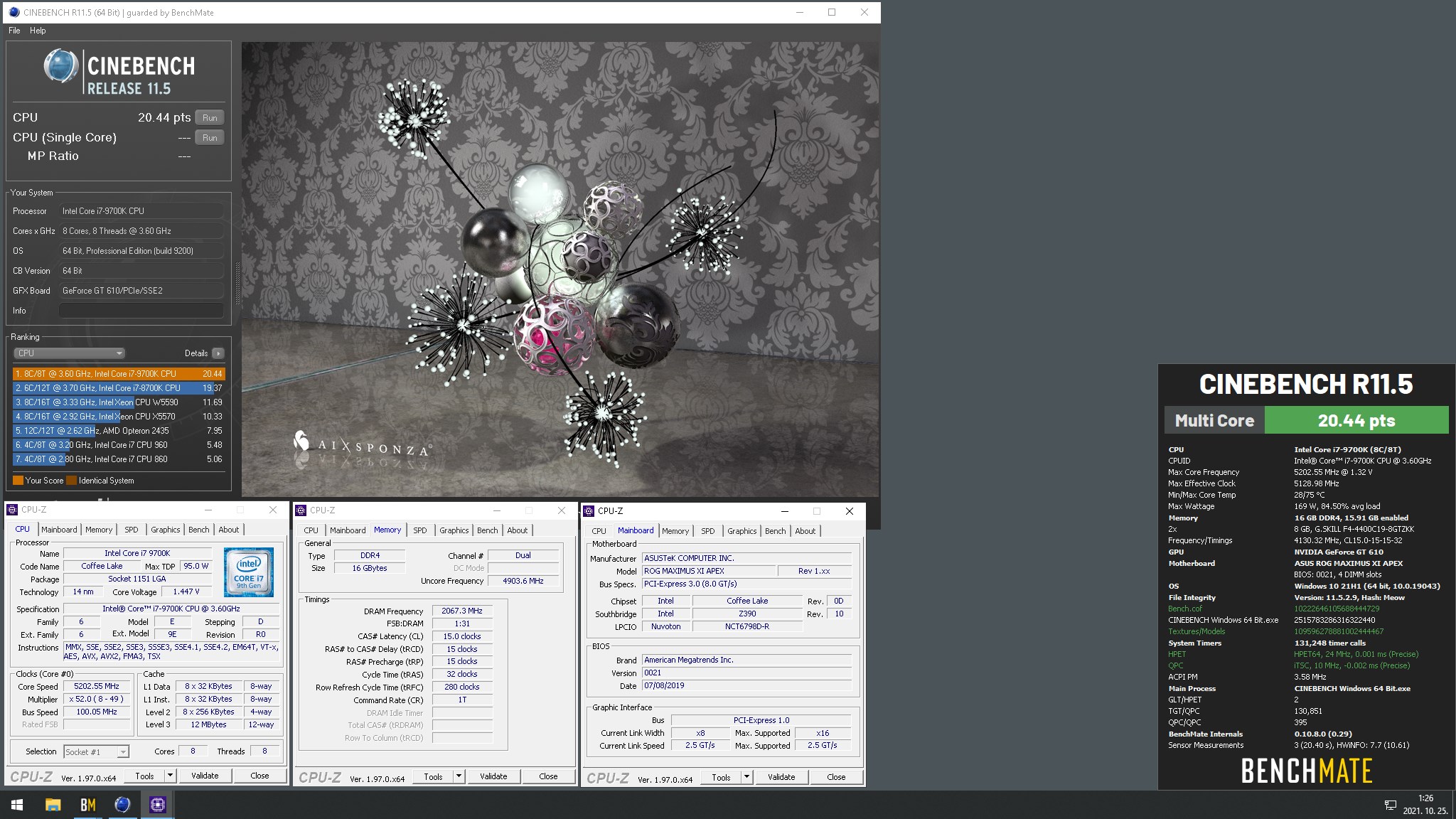The width and height of the screenshot is (1456, 819).
Task: Click Validate in CPU-Z Mainboard window
Action: 781,777
